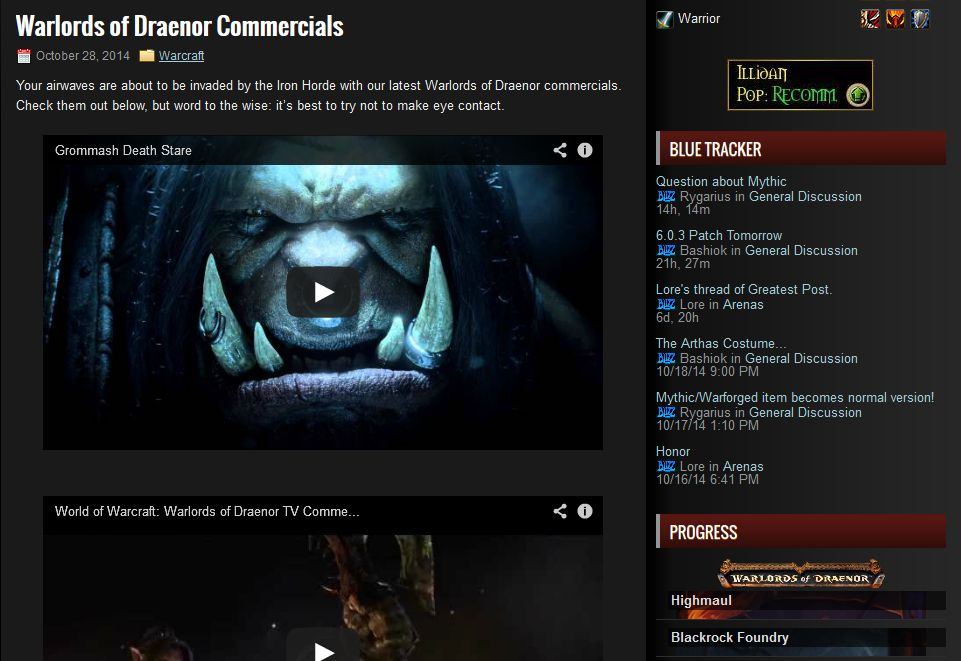Select the Protection shield spec icon
This screenshot has height=661, width=961.
coord(920,18)
